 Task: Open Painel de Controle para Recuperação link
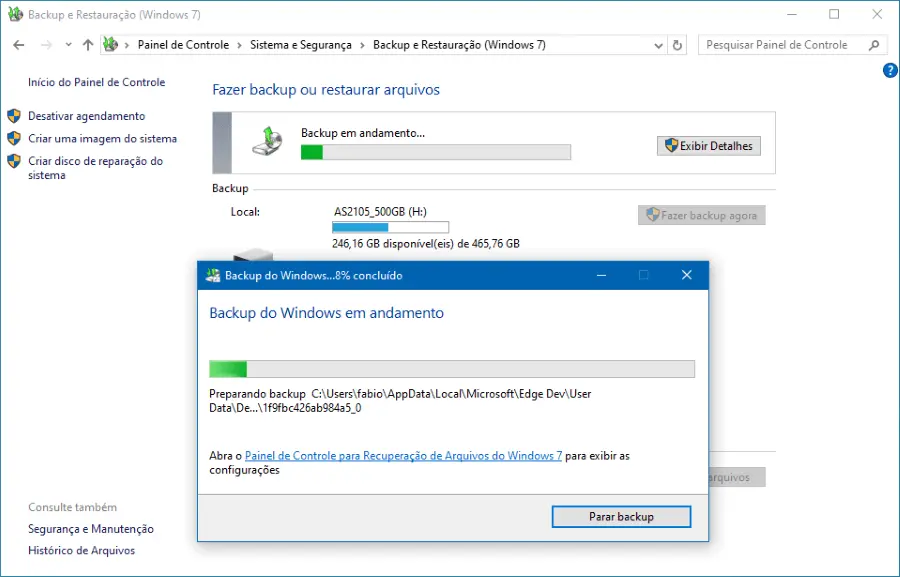404,456
